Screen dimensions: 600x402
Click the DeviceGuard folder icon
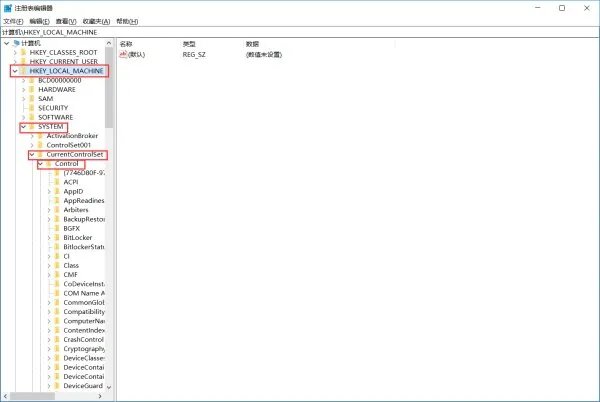[57, 386]
